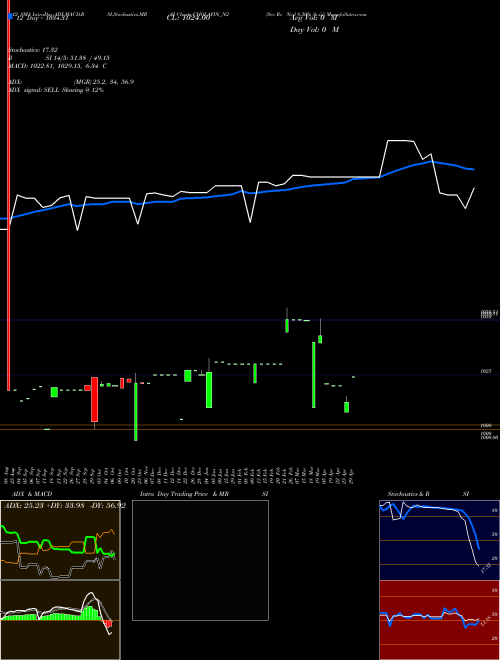
Task: Click the 'Stochastics: 17.32' reading
Action: coord(32,50)
